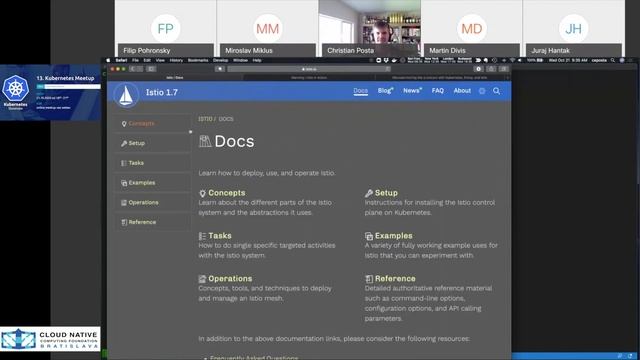Select About in Istio top navigation
The width and height of the screenshot is (640, 360).
[462, 91]
